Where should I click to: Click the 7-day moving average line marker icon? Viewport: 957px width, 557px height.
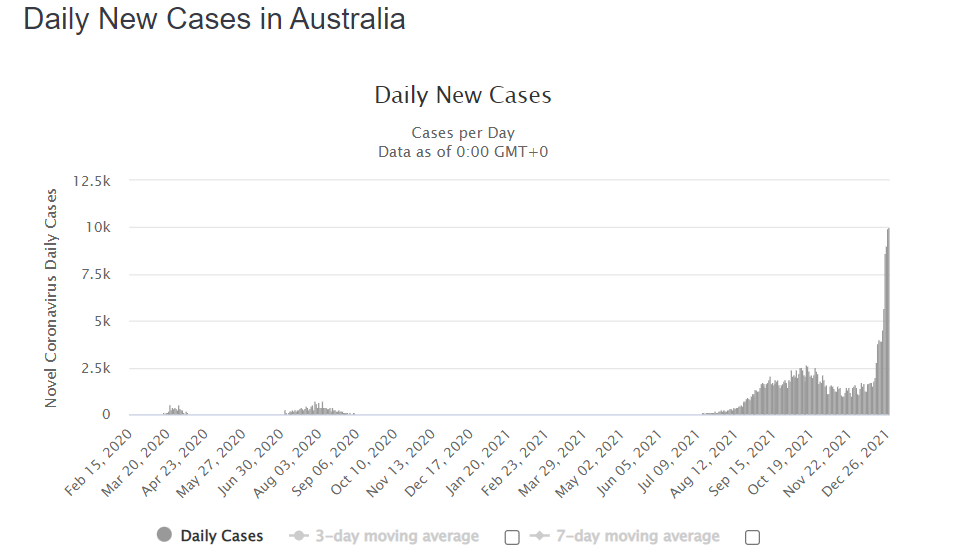point(540,536)
